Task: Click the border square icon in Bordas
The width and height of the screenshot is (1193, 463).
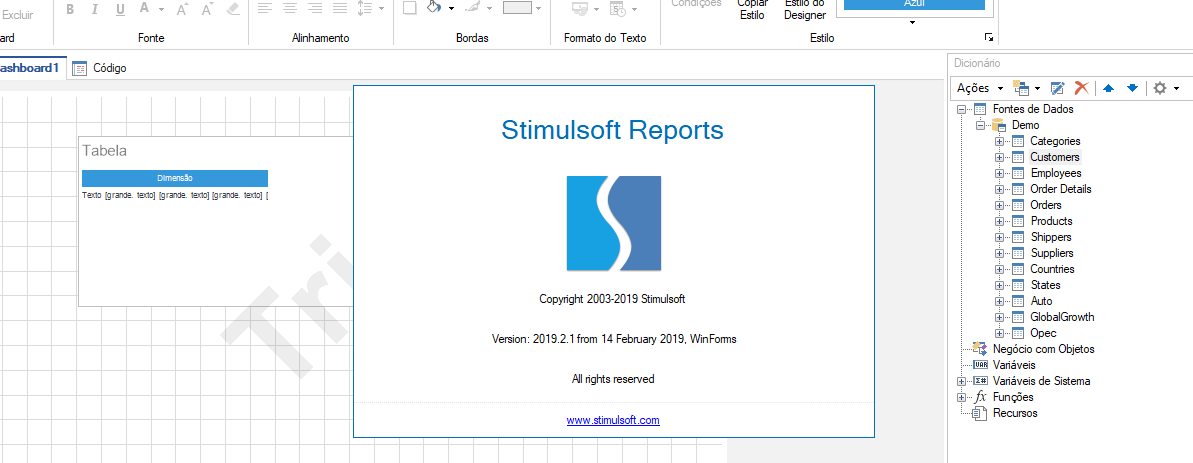Action: [x=409, y=8]
